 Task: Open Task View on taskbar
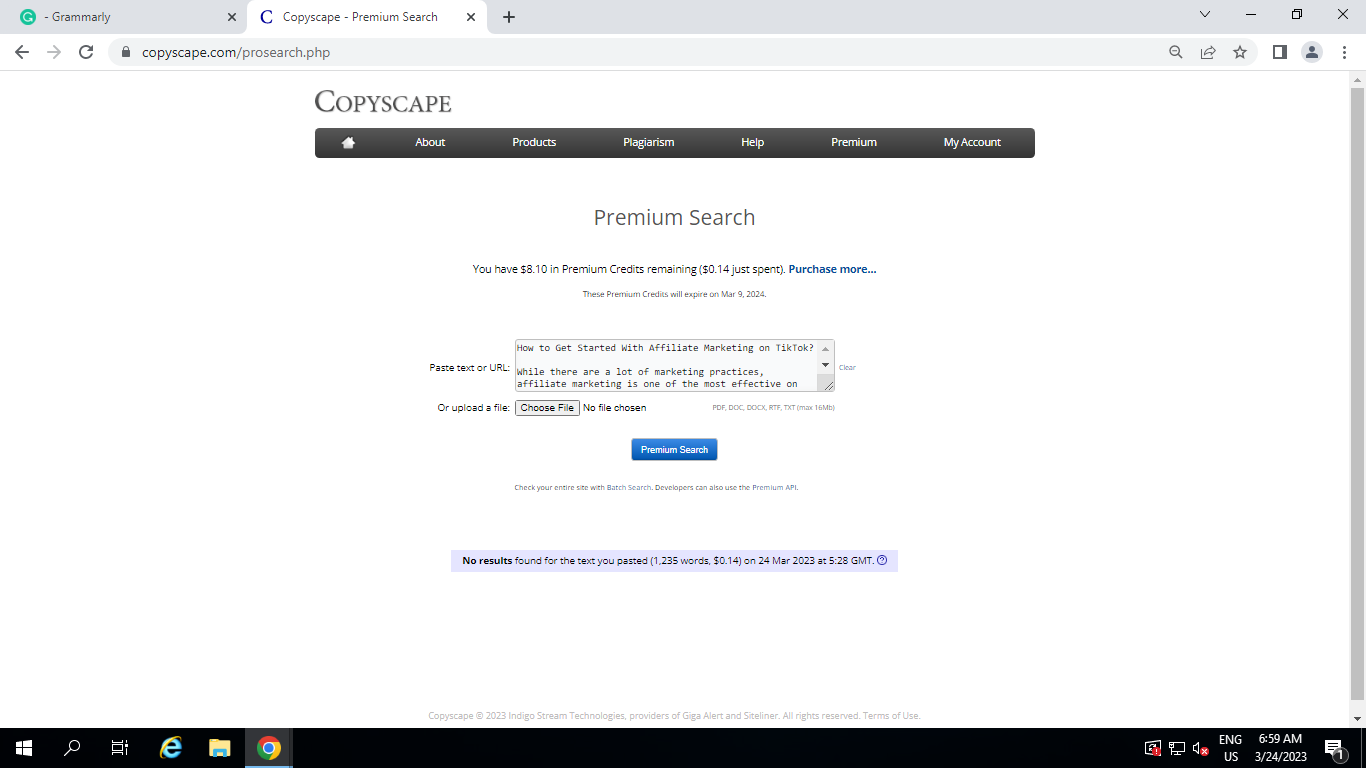(120, 748)
